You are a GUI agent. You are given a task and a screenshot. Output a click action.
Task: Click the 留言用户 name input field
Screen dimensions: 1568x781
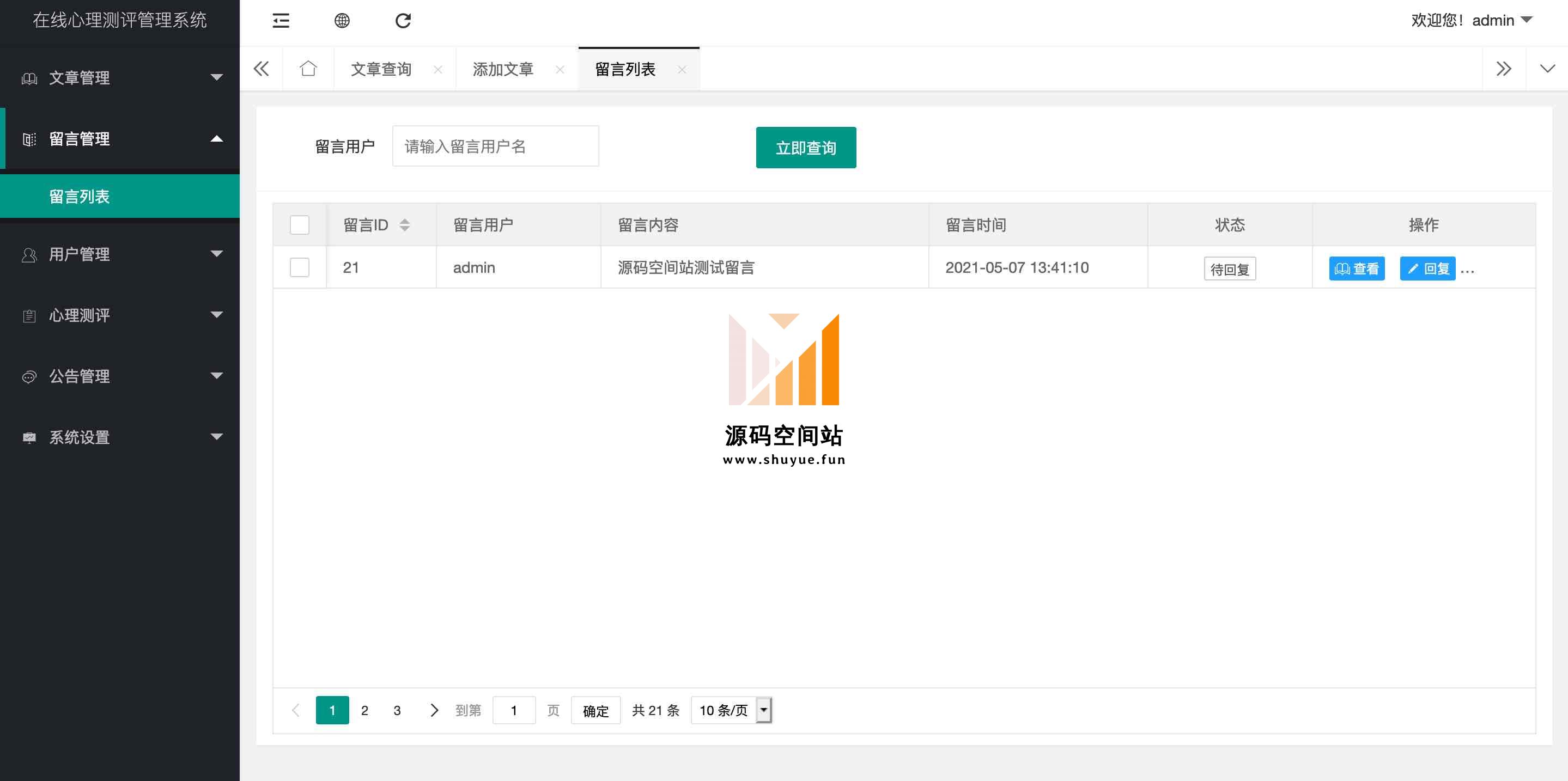coord(495,147)
